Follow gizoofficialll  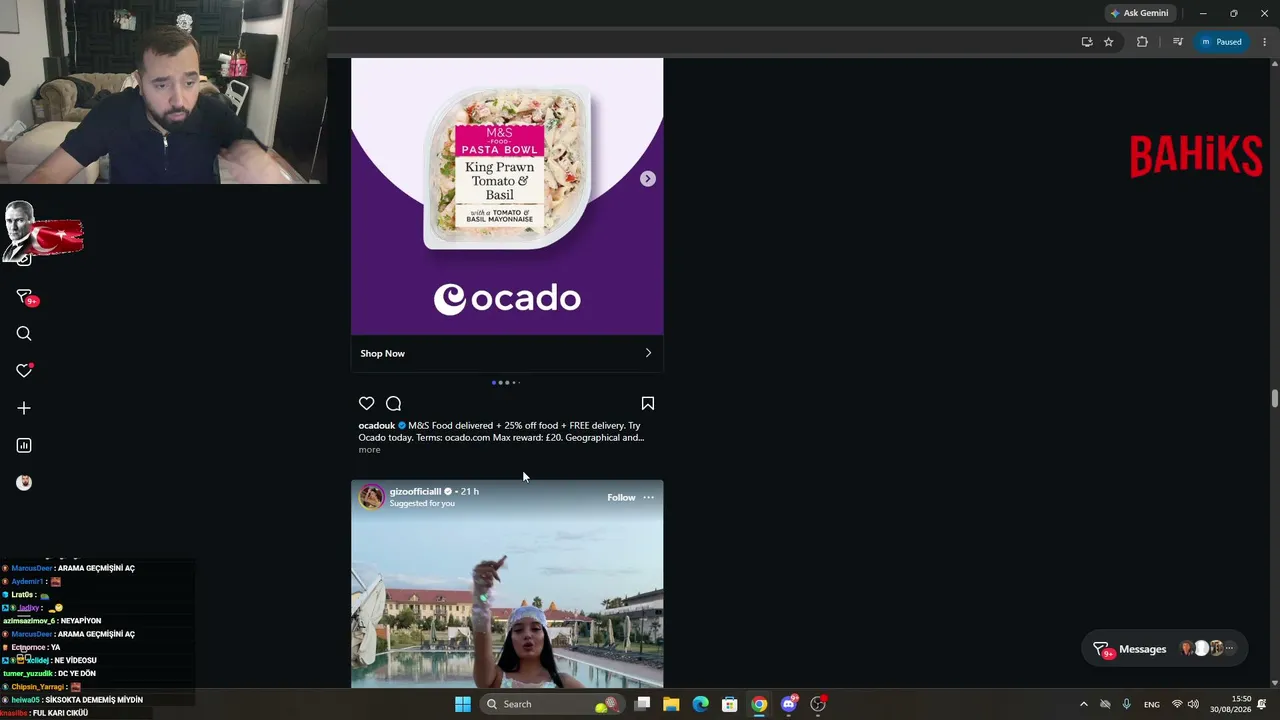click(621, 497)
